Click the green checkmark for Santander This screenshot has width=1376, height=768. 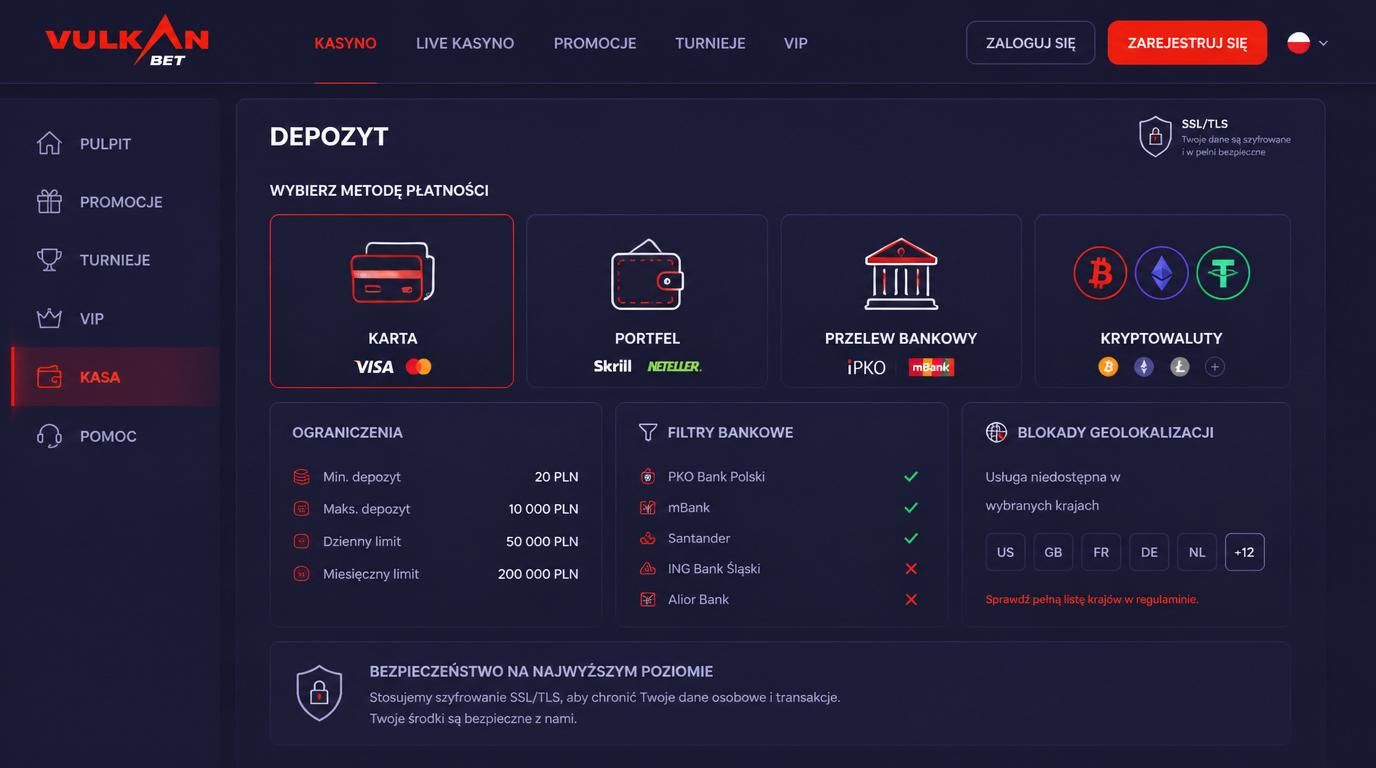(911, 538)
